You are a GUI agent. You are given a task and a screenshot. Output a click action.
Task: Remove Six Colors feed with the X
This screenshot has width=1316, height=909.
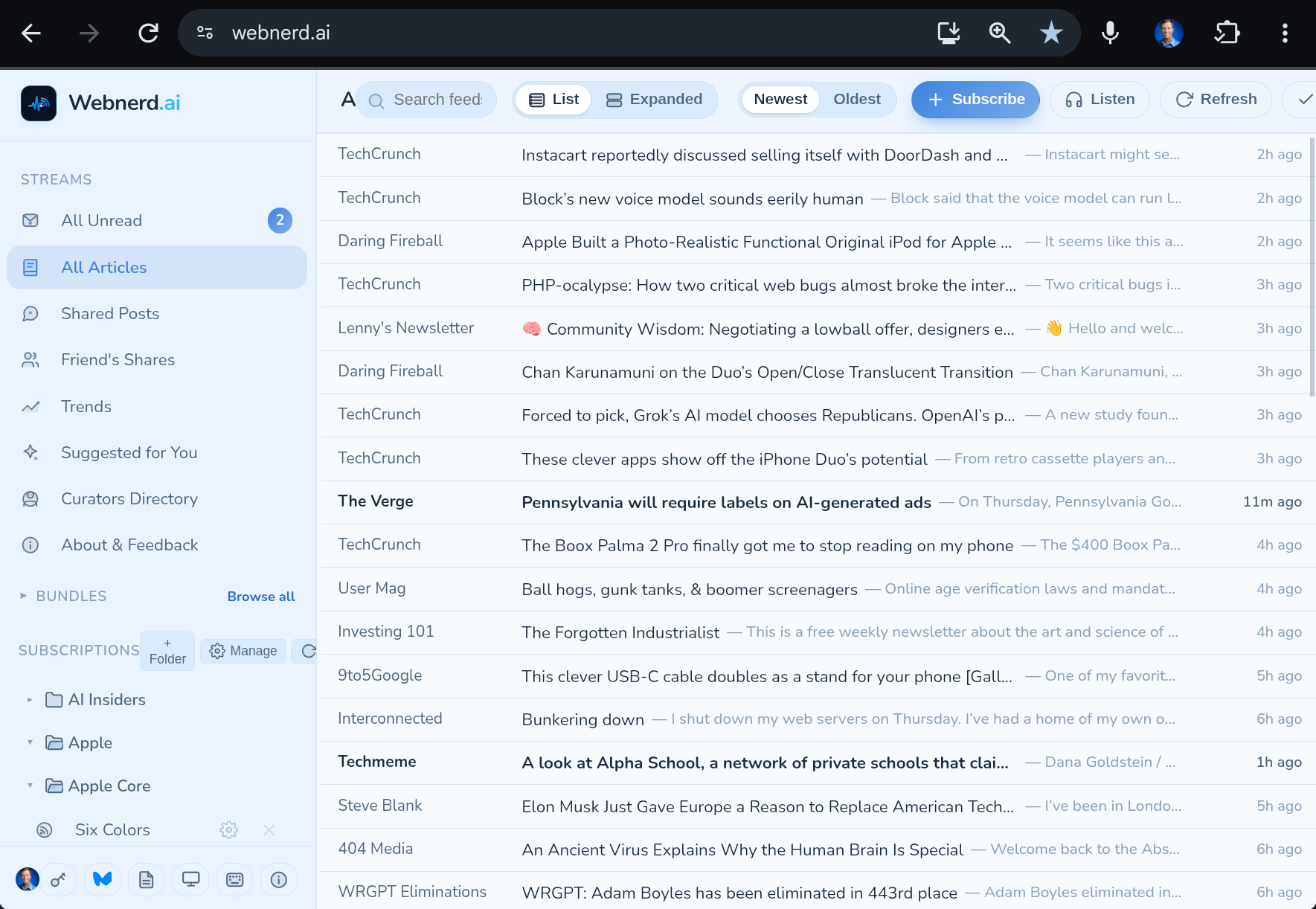click(x=269, y=829)
